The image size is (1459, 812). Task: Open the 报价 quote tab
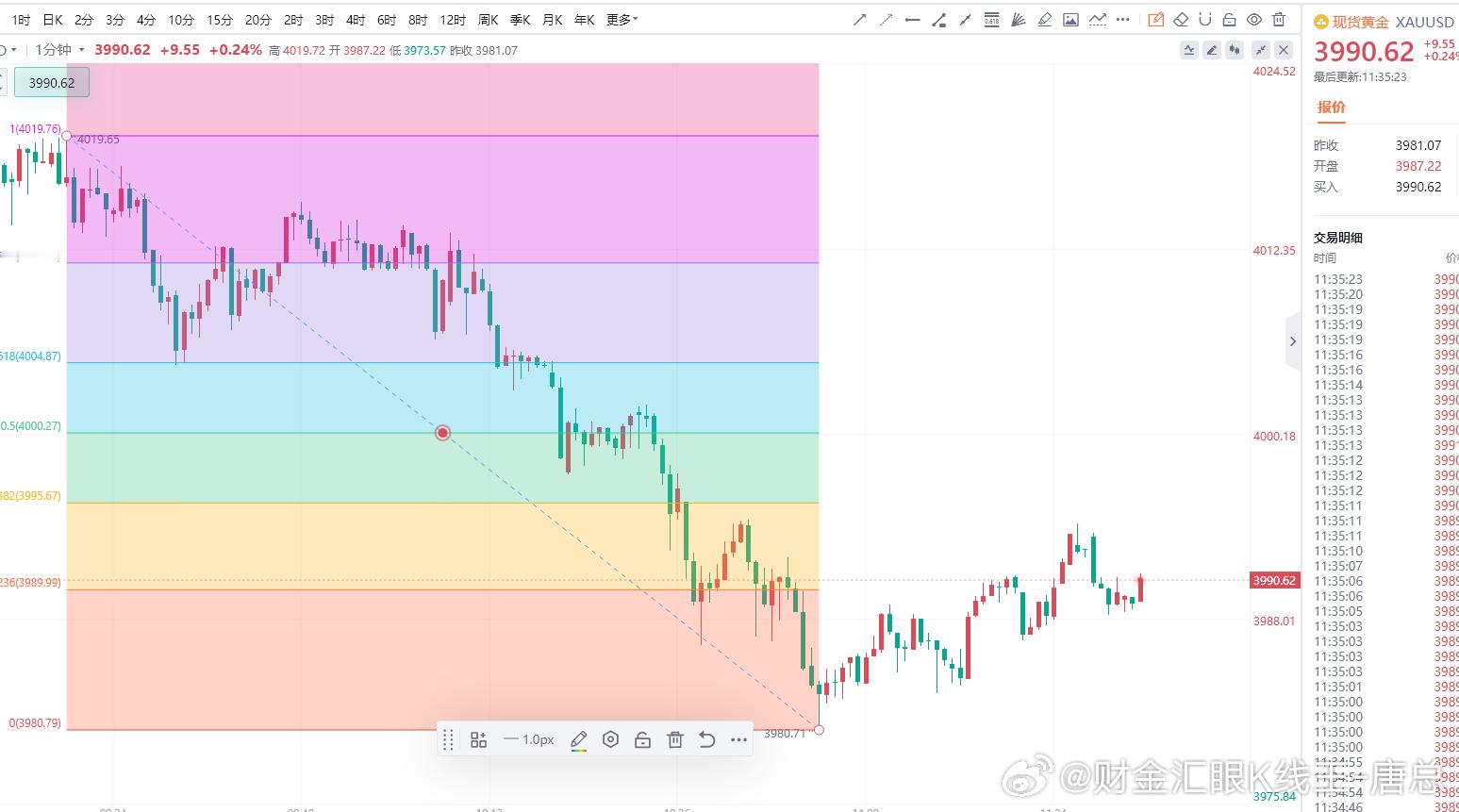(x=1332, y=108)
